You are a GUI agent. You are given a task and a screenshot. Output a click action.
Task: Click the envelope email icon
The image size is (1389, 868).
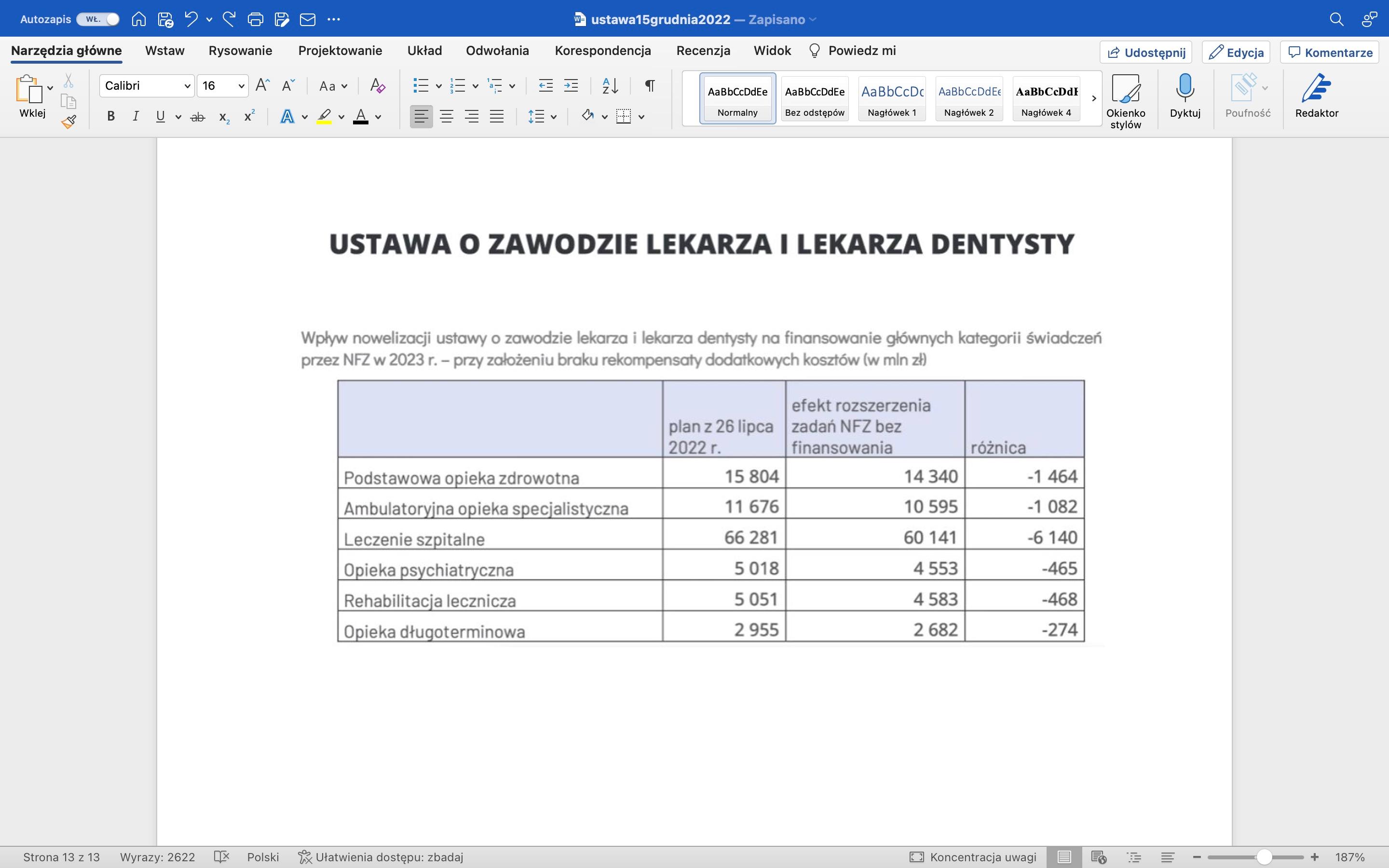(308, 19)
